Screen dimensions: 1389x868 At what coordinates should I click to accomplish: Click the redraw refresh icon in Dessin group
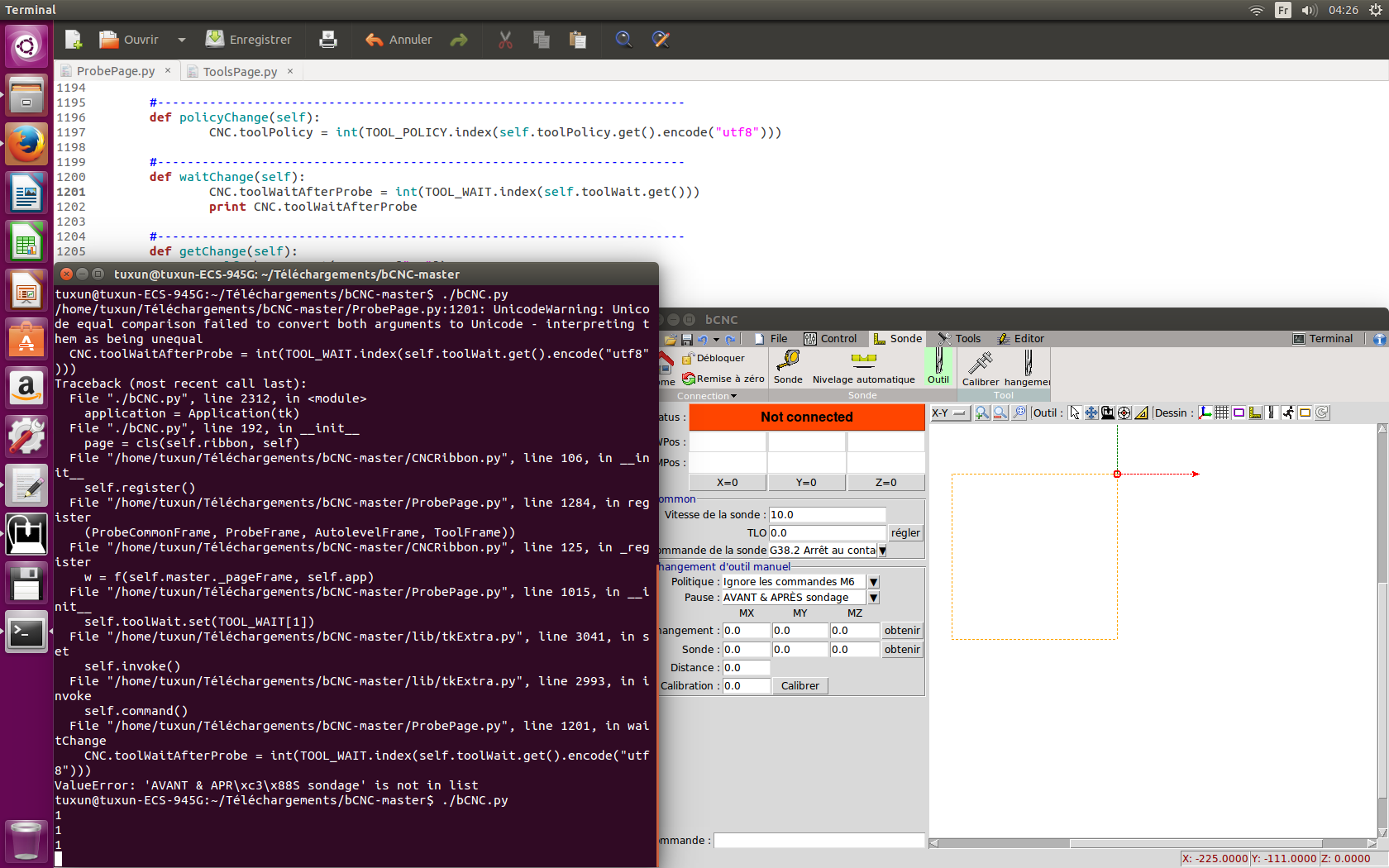tap(1322, 413)
